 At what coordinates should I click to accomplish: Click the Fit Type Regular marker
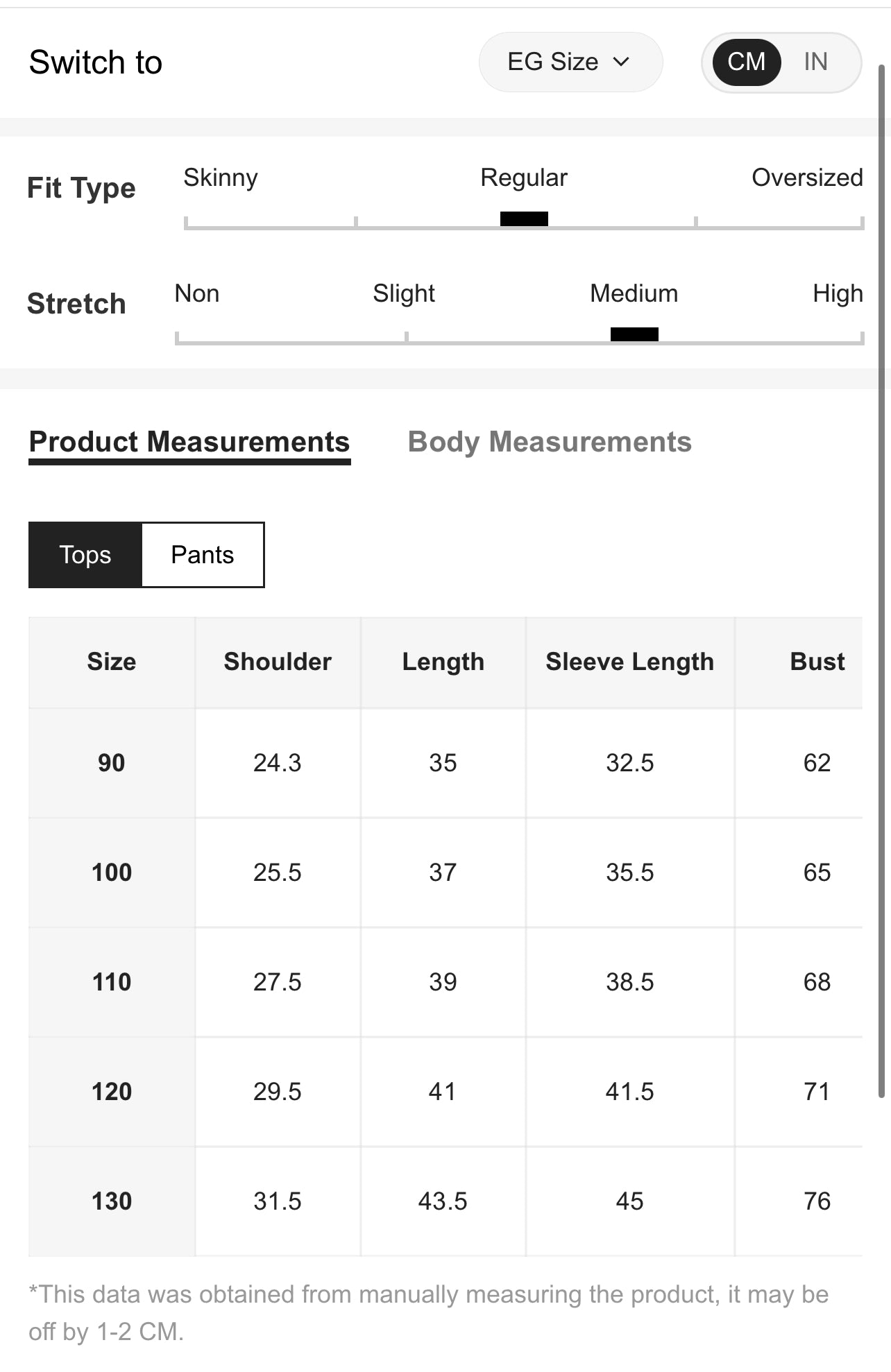point(524,218)
